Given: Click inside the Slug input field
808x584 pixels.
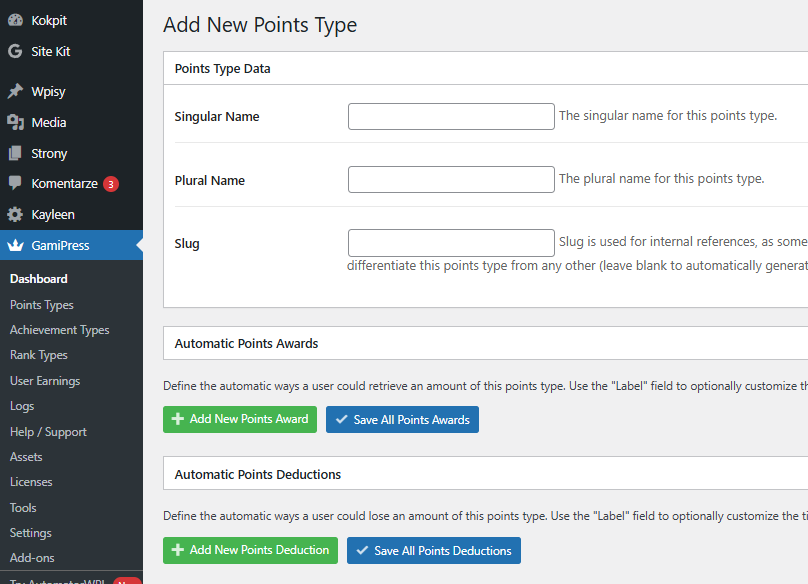Looking at the screenshot, I should click(451, 243).
